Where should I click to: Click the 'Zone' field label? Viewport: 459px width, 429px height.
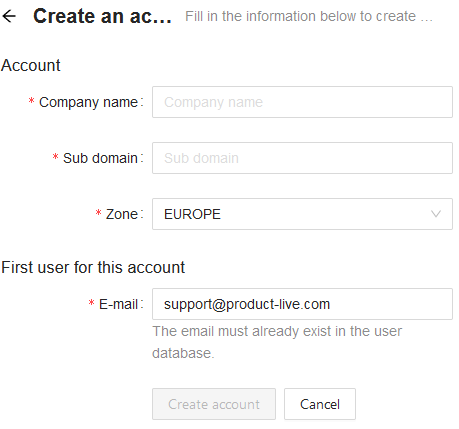click(x=122, y=214)
